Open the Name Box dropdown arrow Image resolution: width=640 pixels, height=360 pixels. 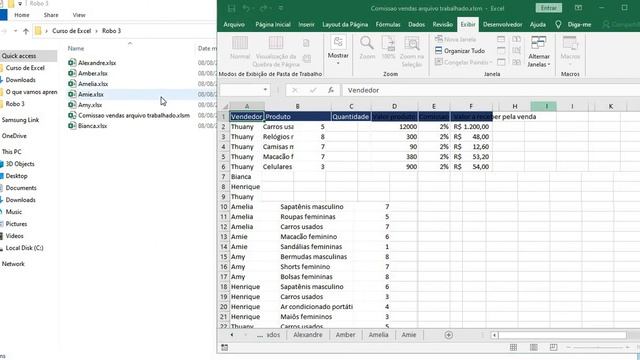coord(265,90)
